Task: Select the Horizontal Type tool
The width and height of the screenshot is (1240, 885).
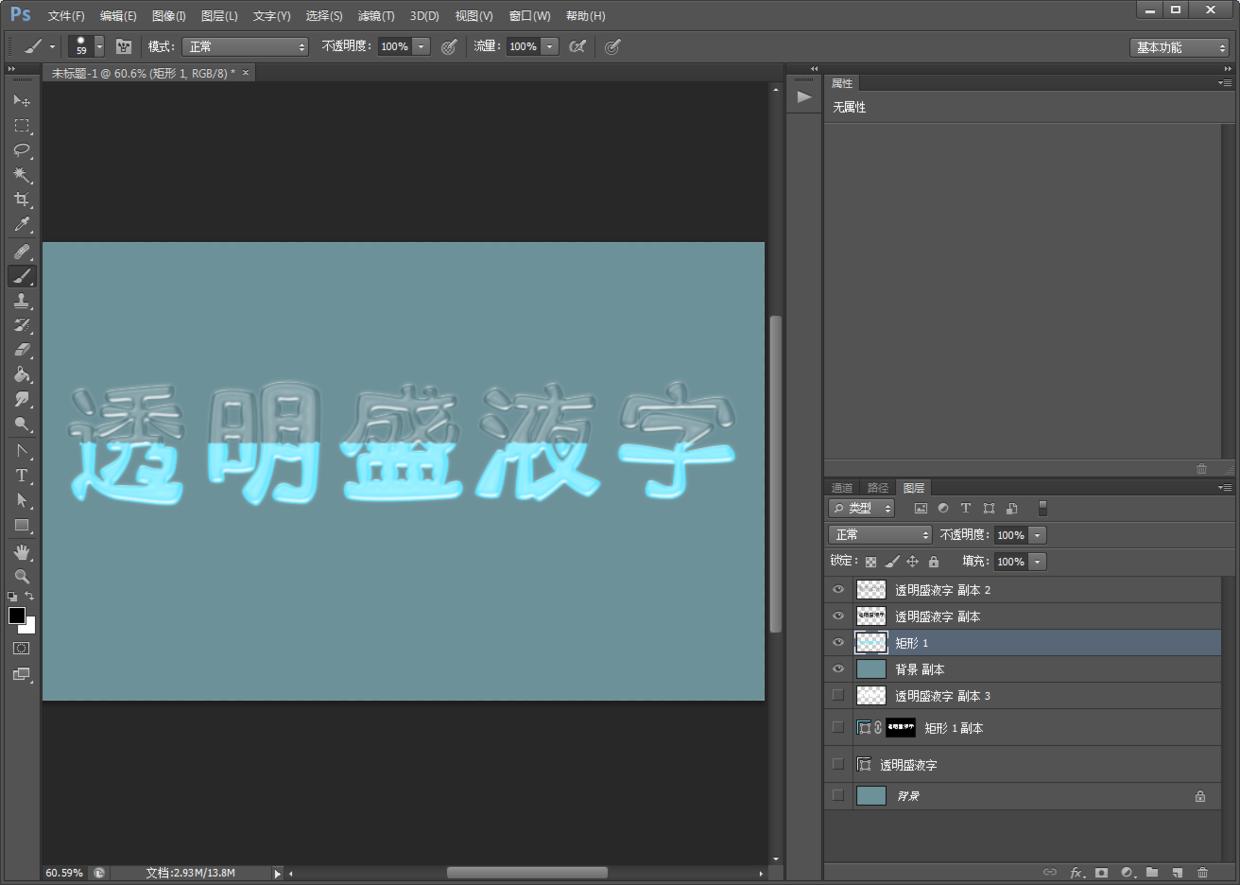Action: (21, 476)
